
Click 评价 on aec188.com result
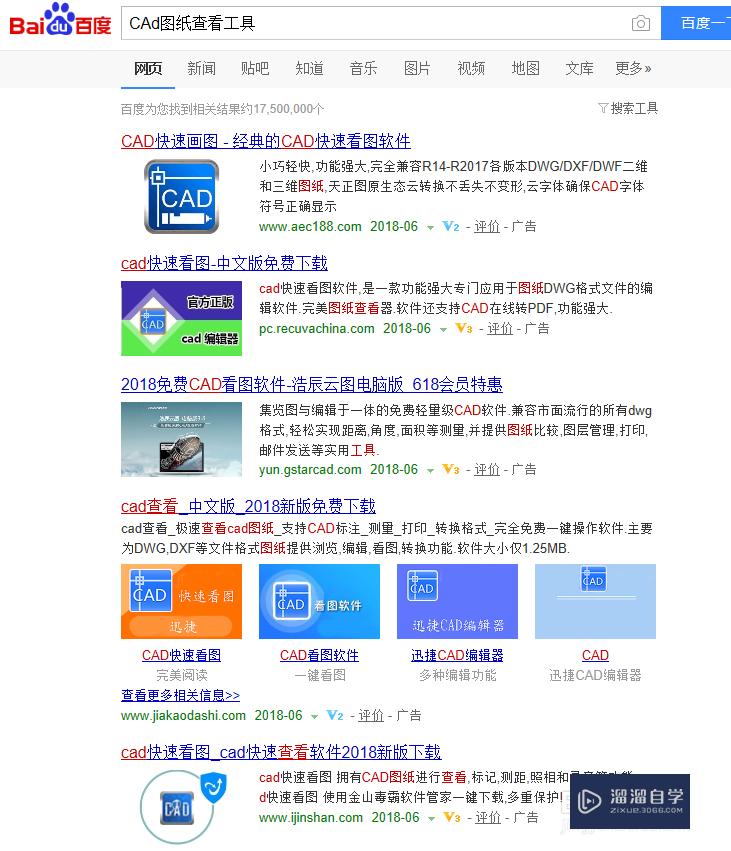(x=487, y=226)
